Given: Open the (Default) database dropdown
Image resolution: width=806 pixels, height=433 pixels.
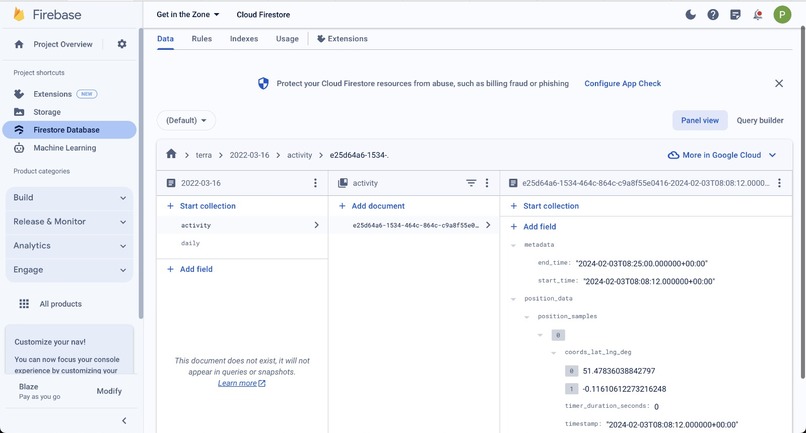Looking at the screenshot, I should coord(187,120).
